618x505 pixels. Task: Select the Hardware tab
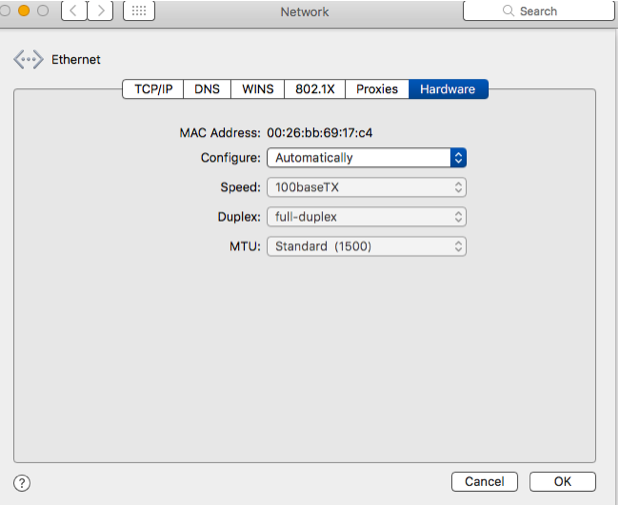(x=448, y=89)
